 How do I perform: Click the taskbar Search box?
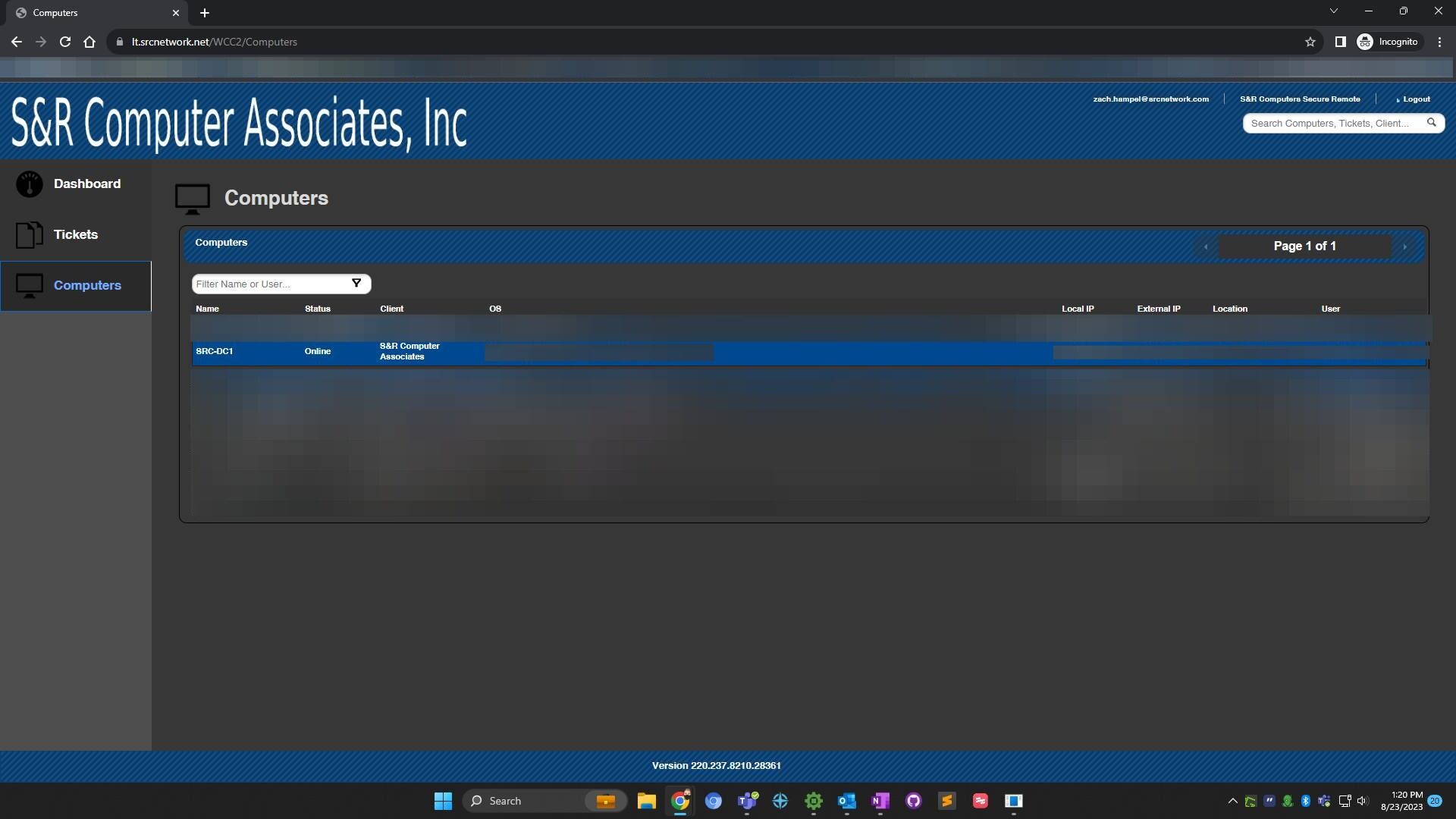[x=544, y=801]
